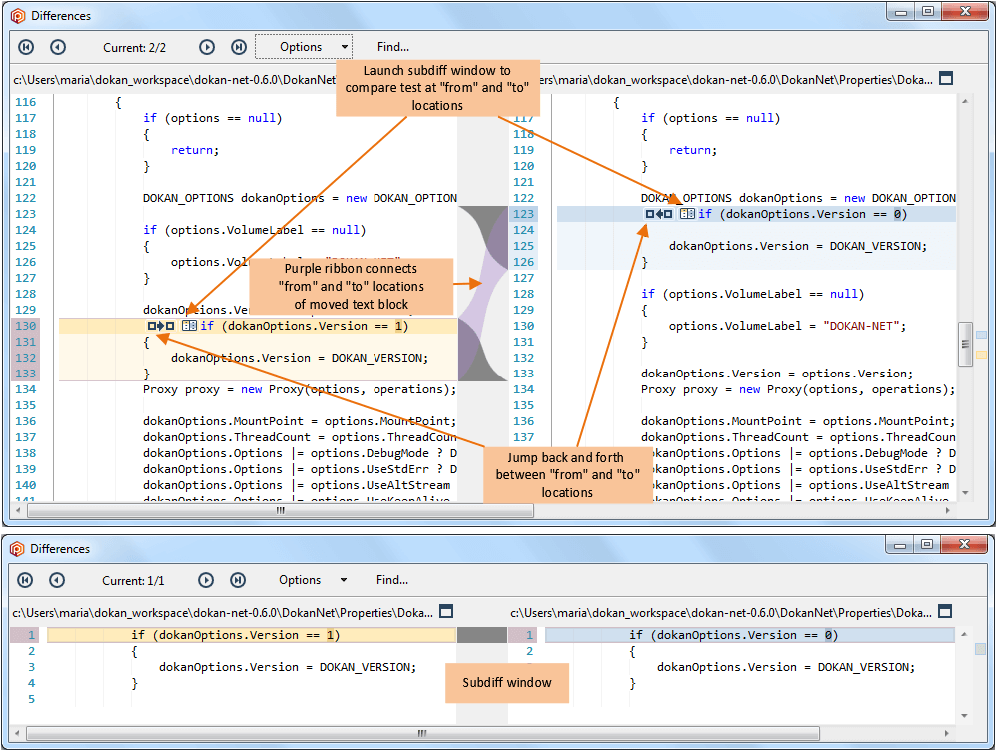The image size is (998, 752).
Task: Click yellow marker in top window overview strip
Action: click(981, 355)
